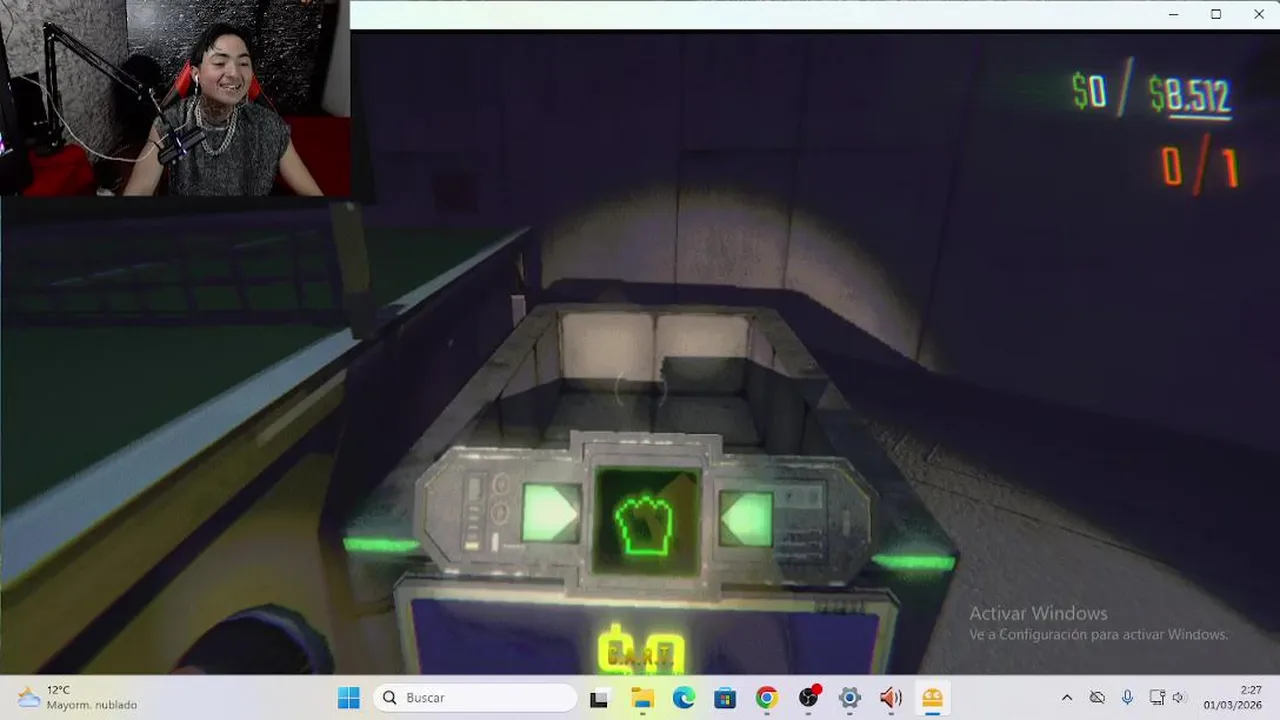This screenshot has height=720, width=1280.
Task: Show hidden system tray icons
Action: coord(1066,697)
